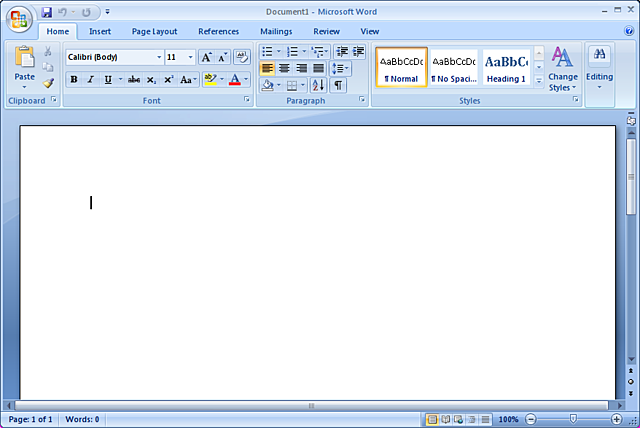Click the Redo/Repeat icon in Quick Access Toolbar
This screenshot has height=428, width=640.
86,12
